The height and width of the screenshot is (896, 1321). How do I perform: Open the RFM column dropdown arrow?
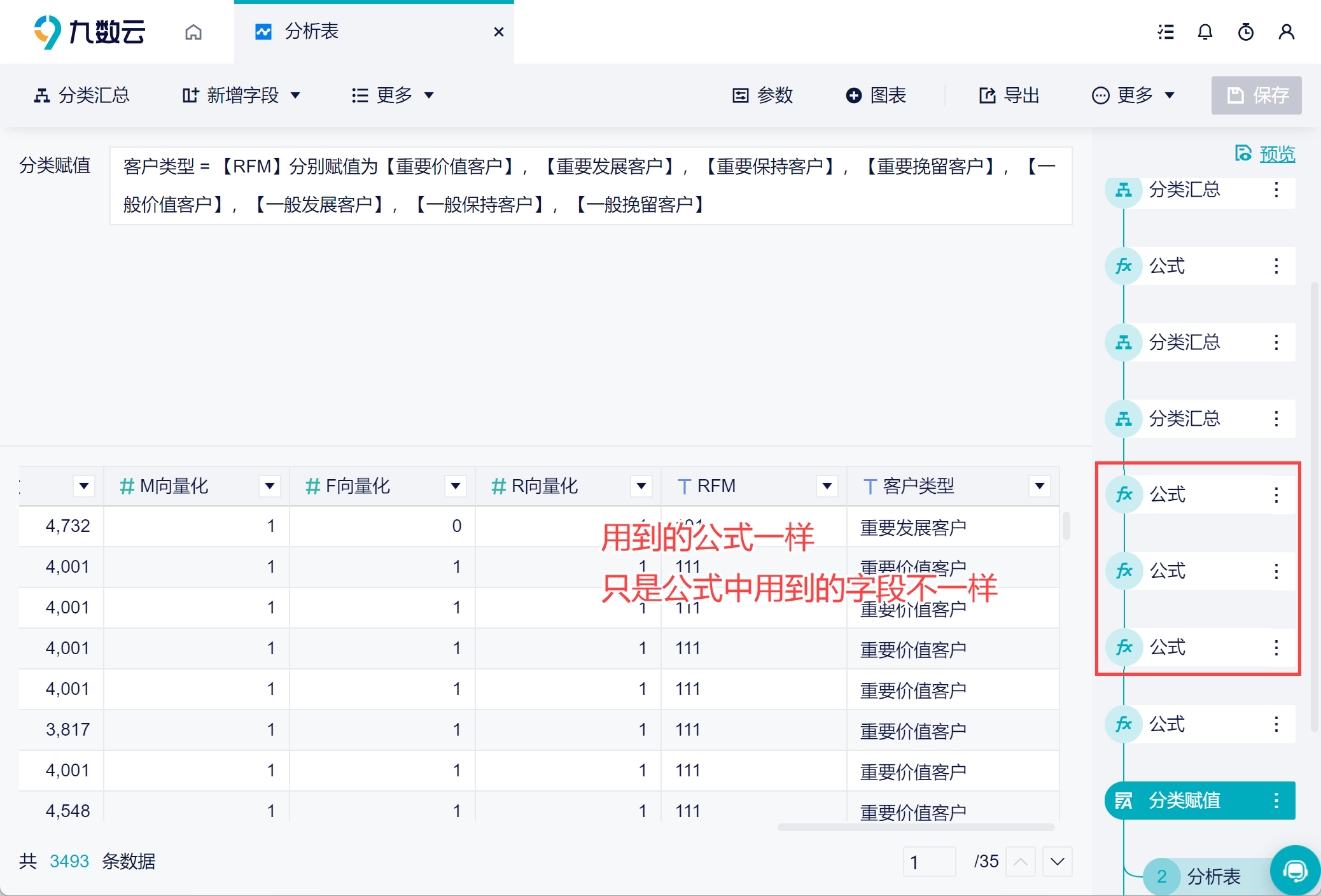point(827,486)
